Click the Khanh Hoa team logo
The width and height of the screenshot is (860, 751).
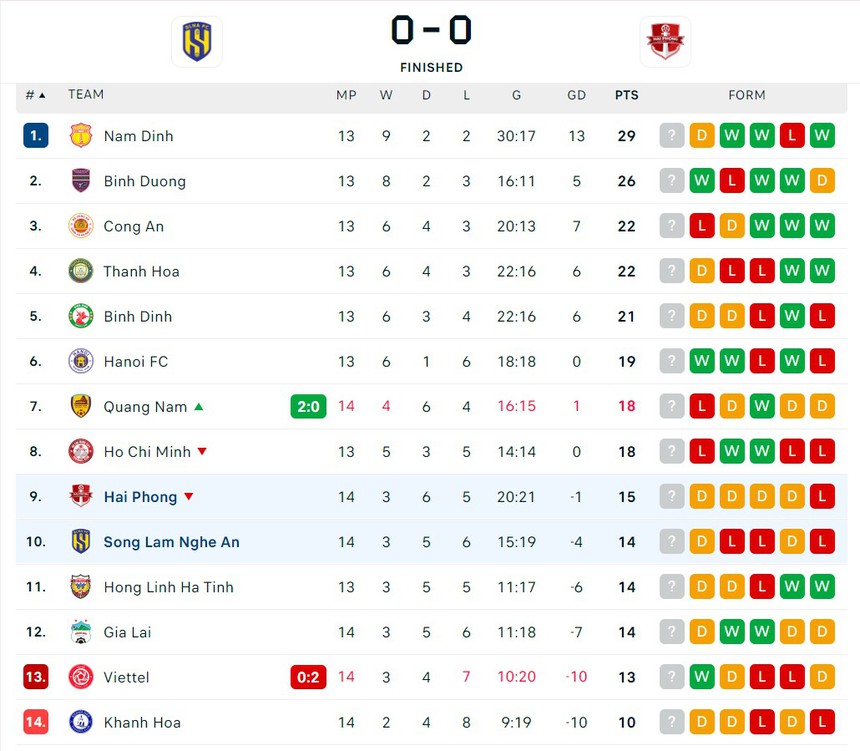pyautogui.click(x=81, y=722)
